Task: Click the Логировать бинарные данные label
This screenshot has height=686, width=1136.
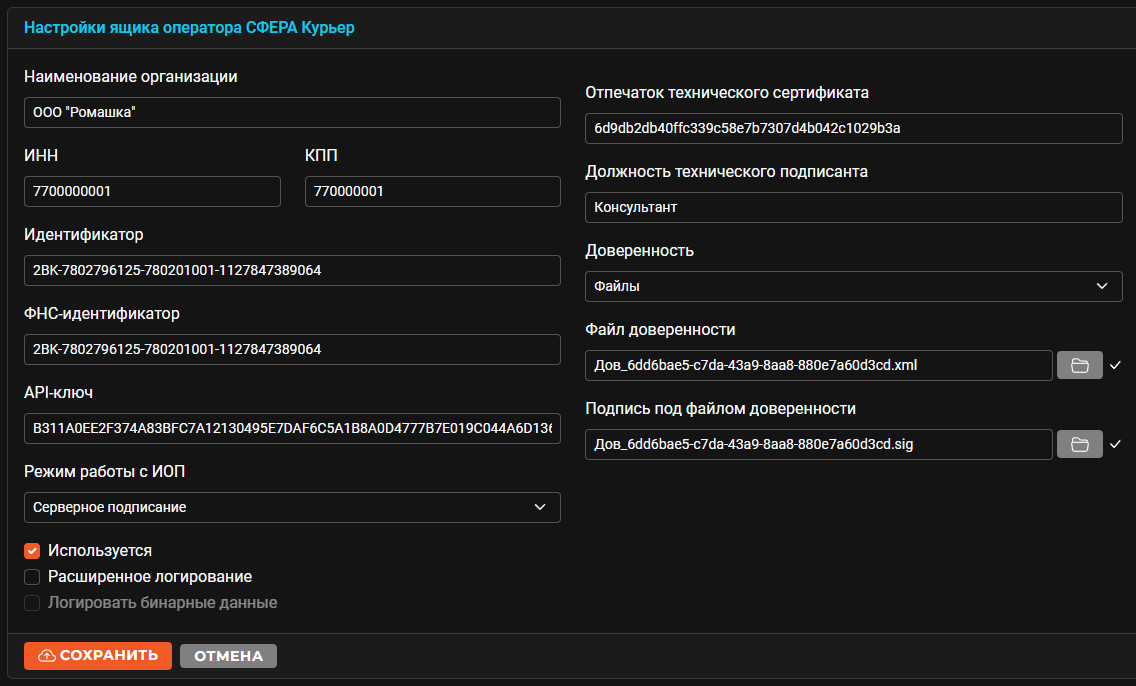Action: click(162, 603)
